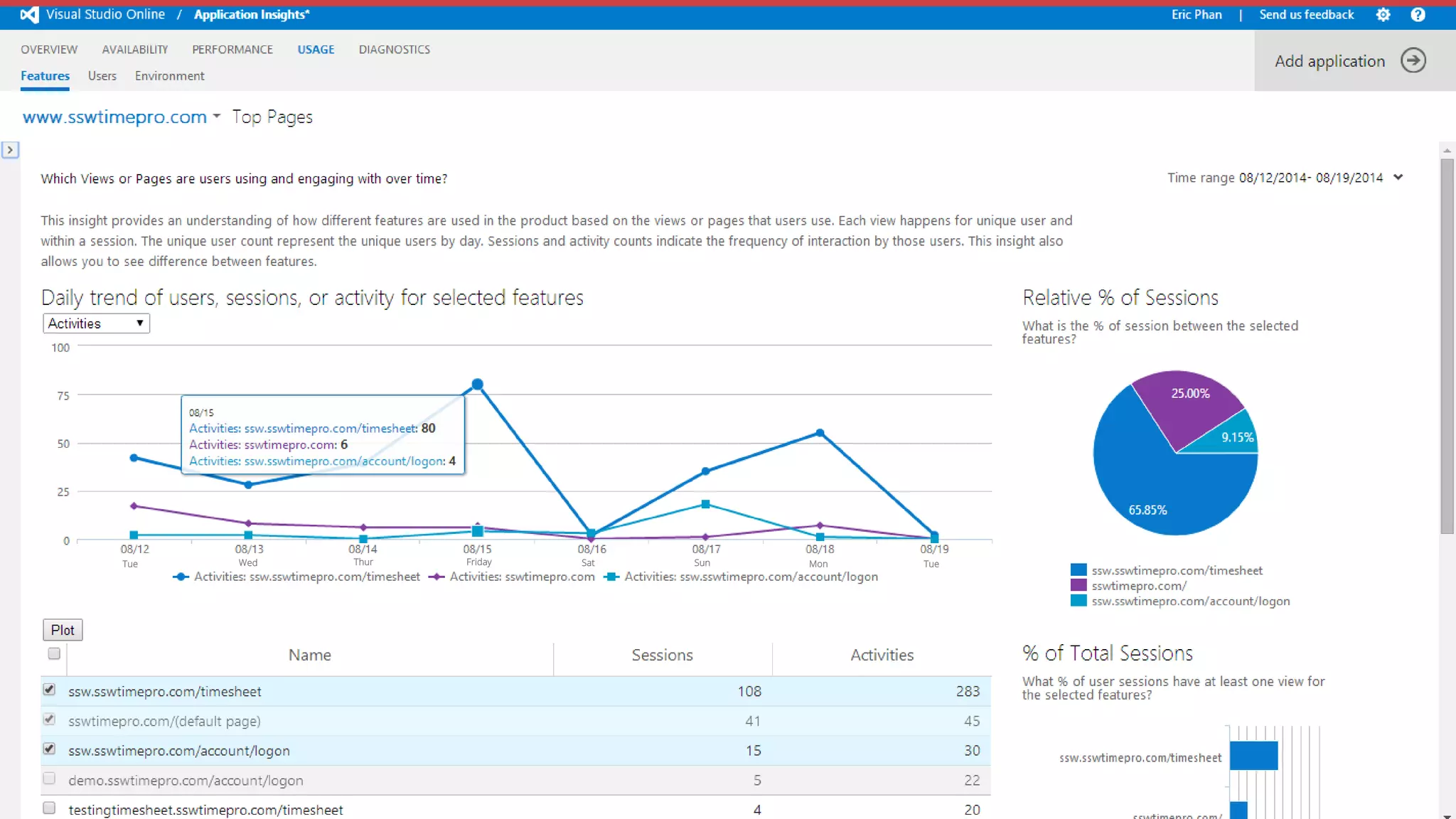Viewport: 1456px width, 819px height.
Task: Open the Activities metric dropdown
Action: (96, 323)
